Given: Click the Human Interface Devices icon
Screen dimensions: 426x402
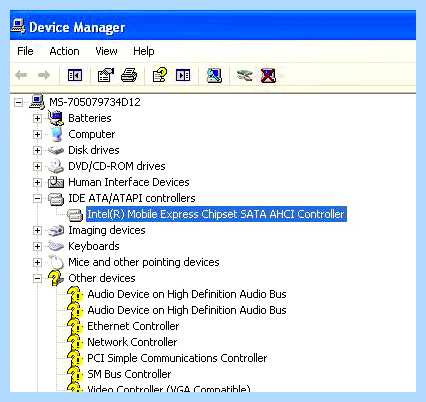Looking at the screenshot, I should [56, 182].
